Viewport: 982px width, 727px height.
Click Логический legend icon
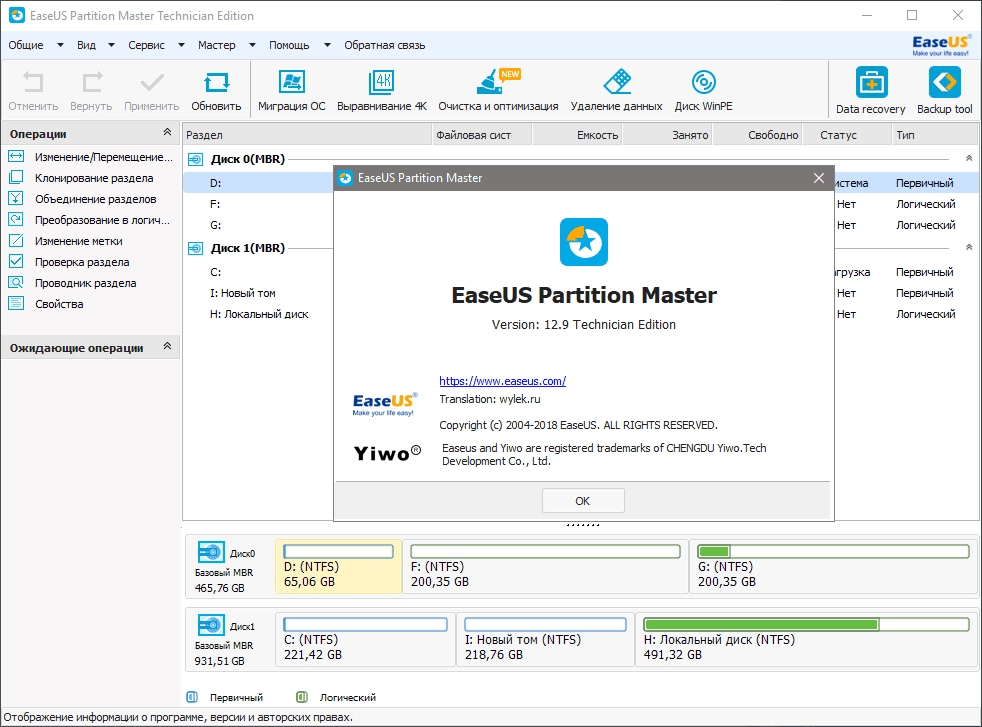(x=302, y=697)
